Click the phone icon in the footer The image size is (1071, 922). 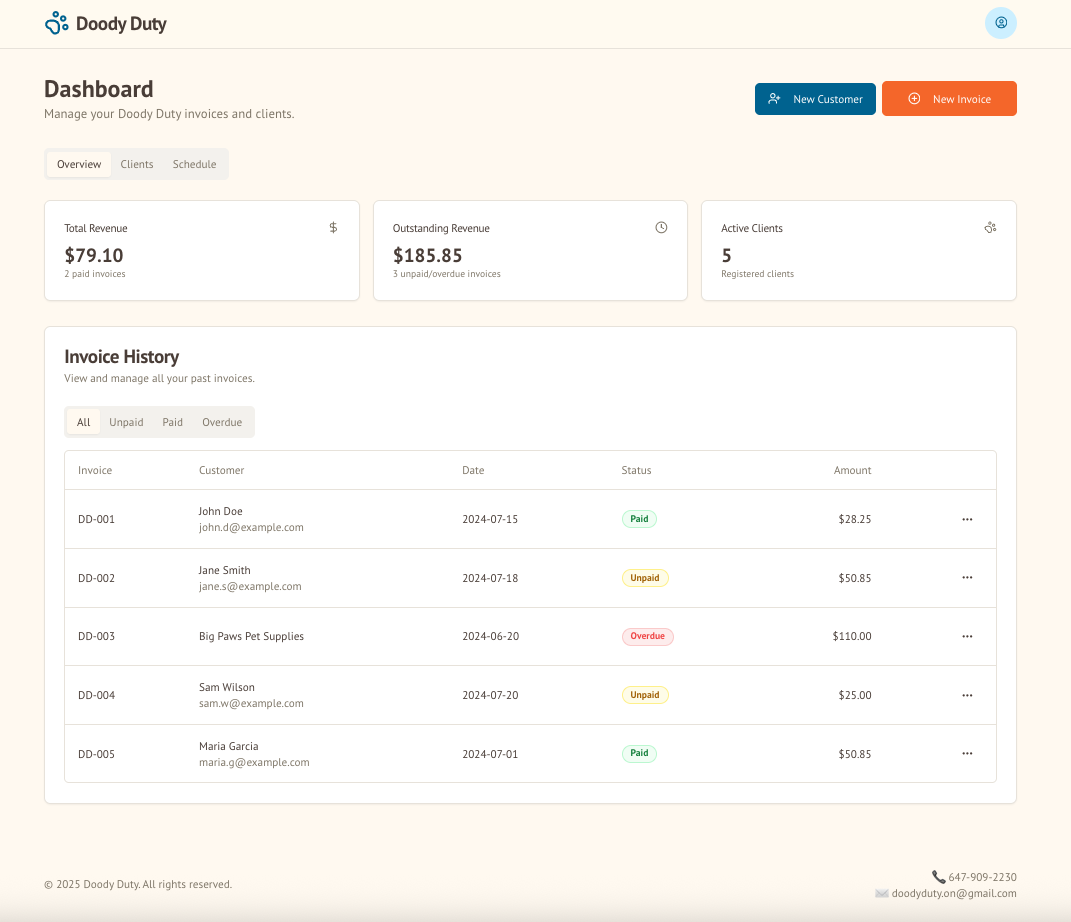point(938,876)
